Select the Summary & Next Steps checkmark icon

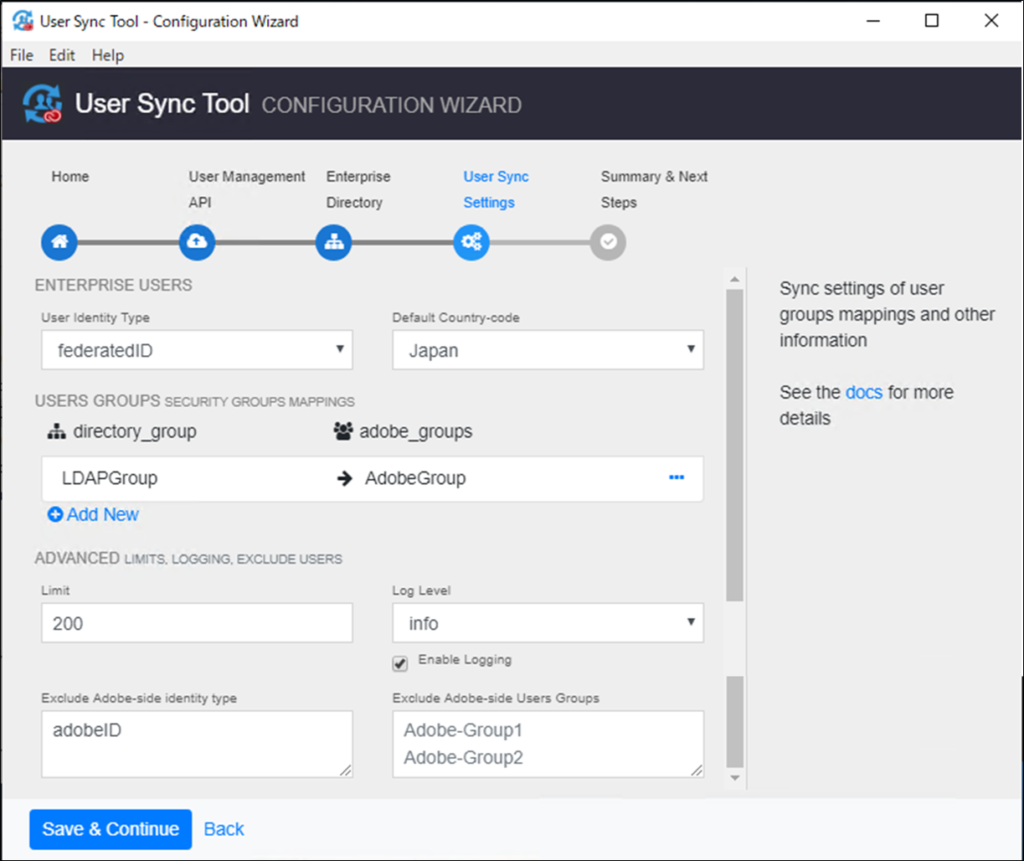click(608, 242)
